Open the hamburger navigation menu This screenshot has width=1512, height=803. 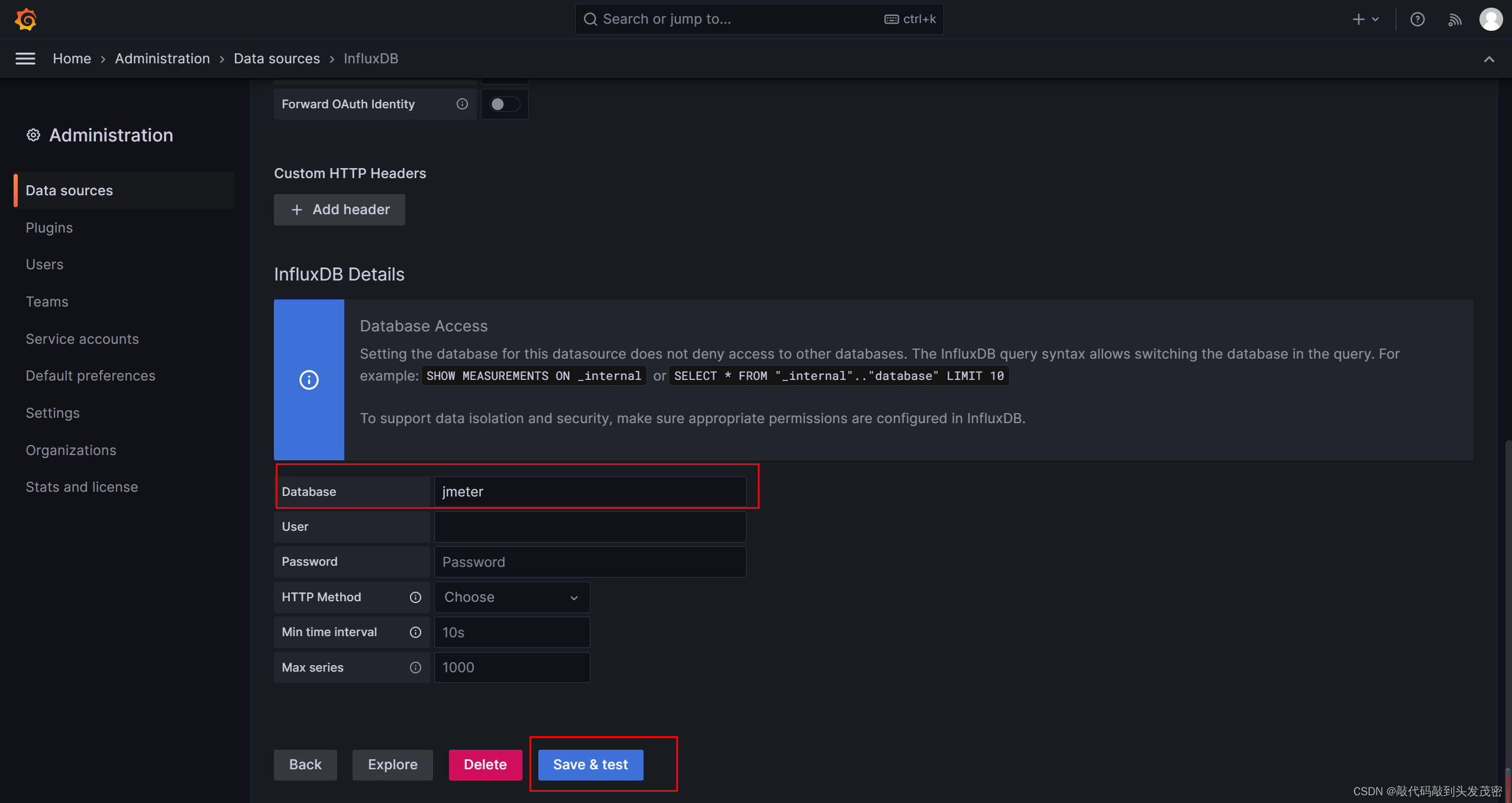tap(25, 59)
